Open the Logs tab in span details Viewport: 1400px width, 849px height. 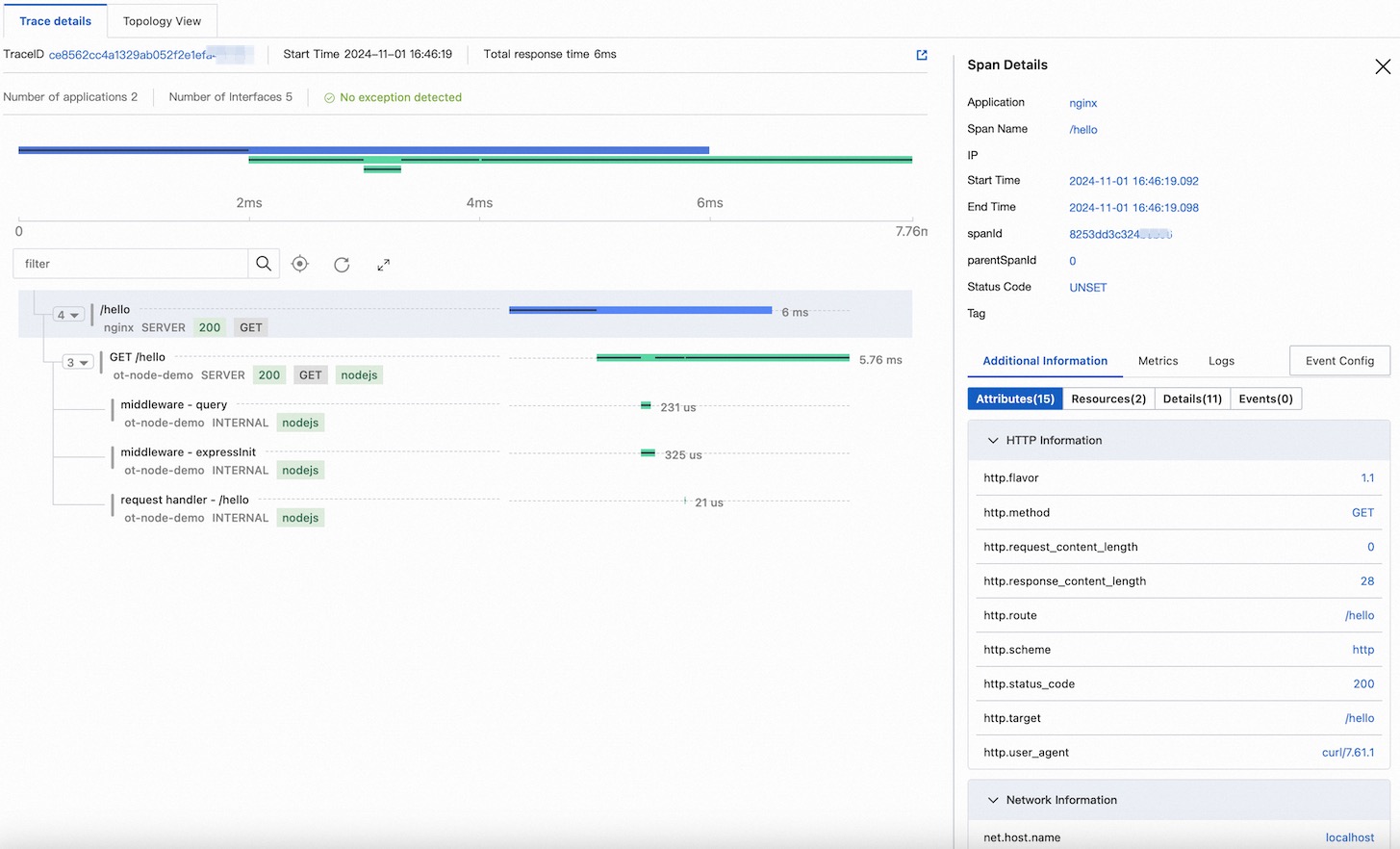1221,361
